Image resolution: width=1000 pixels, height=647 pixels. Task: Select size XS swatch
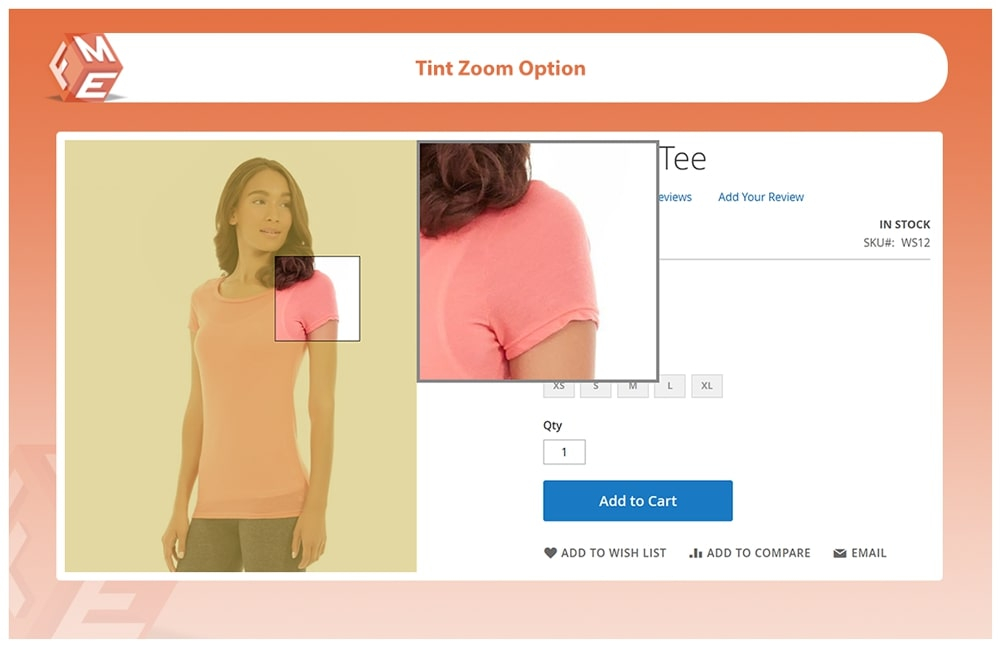click(559, 389)
